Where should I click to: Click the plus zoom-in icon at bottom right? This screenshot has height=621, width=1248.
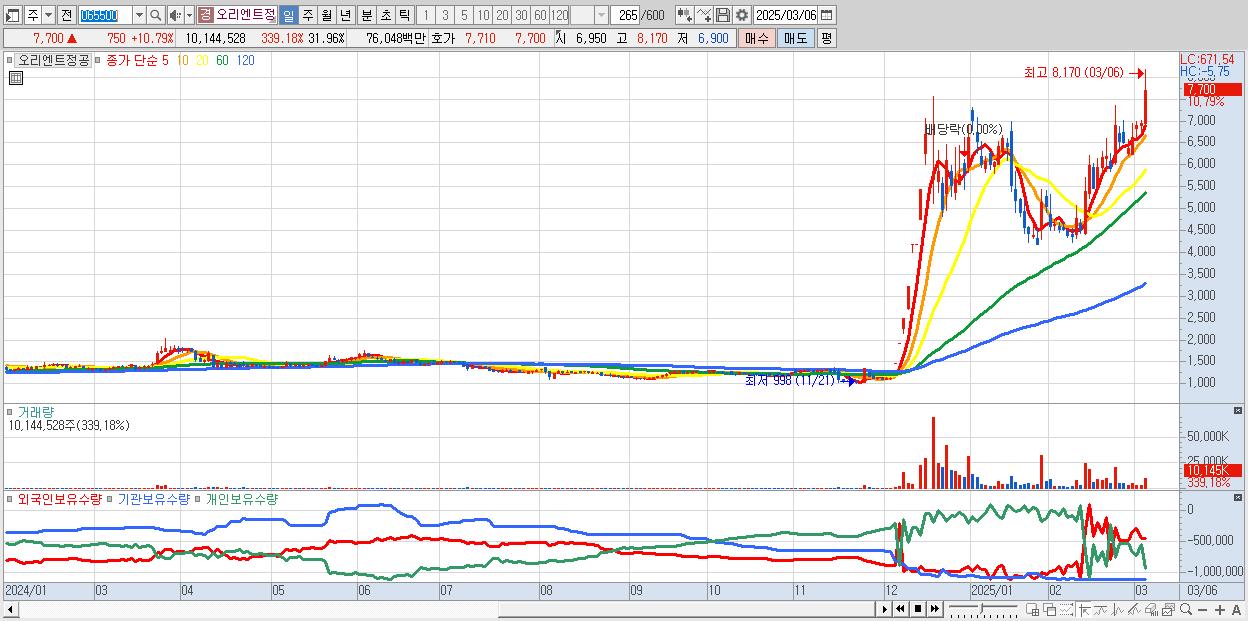coord(1220,610)
